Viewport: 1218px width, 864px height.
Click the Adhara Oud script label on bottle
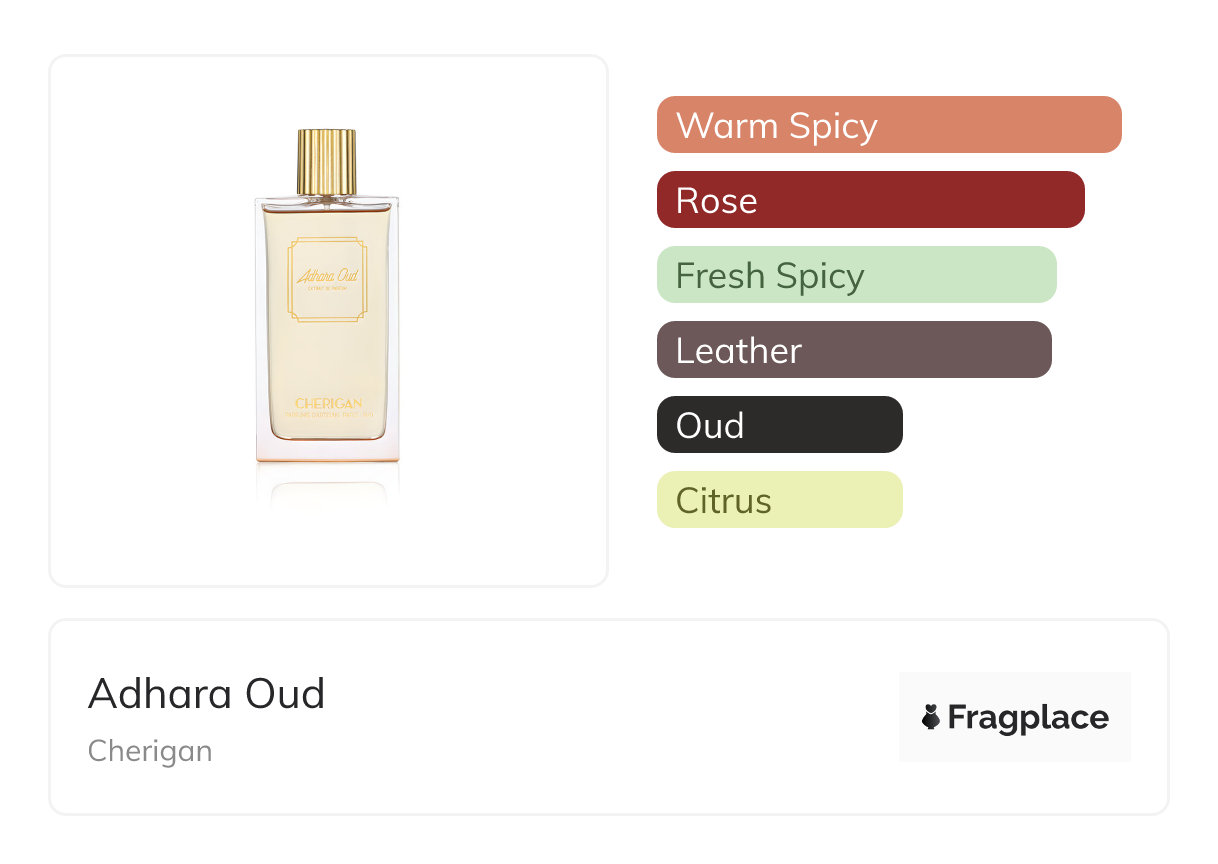[327, 274]
